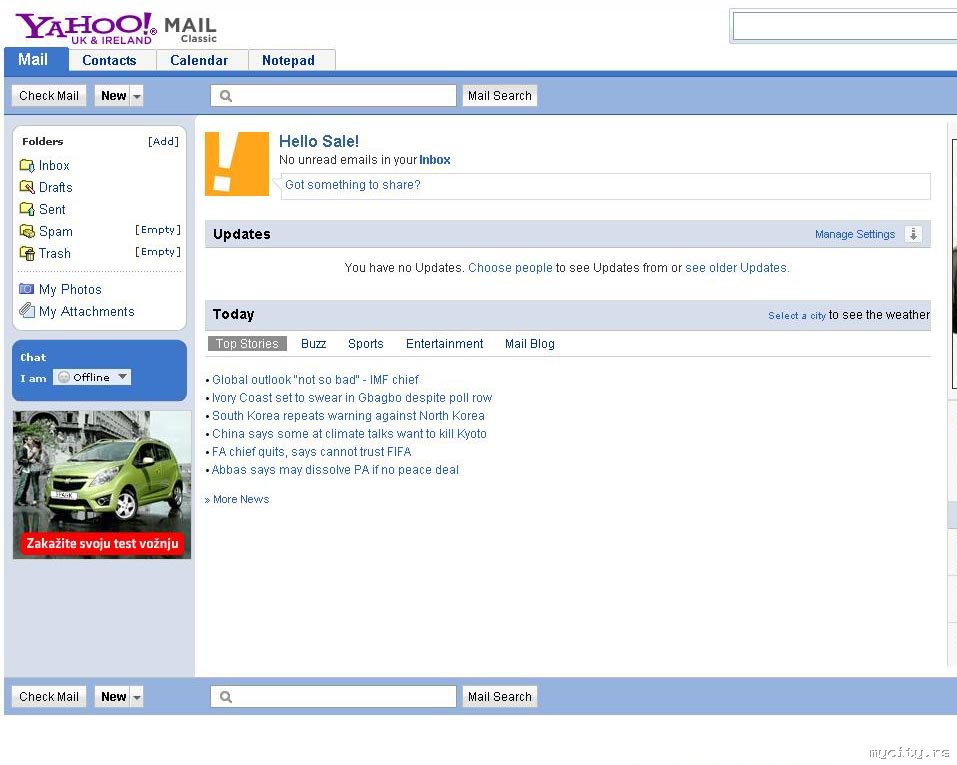Click the see older Updates link
The image size is (957, 765).
click(x=737, y=268)
